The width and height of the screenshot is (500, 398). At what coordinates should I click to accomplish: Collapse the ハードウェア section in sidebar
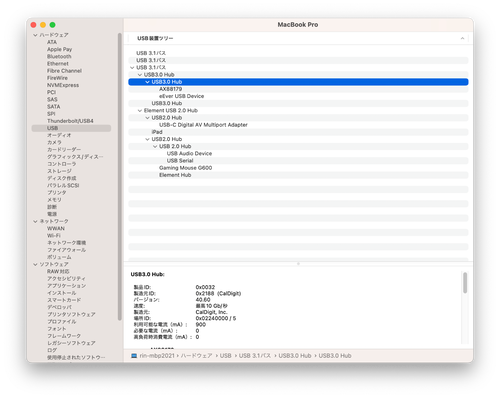coord(35,35)
